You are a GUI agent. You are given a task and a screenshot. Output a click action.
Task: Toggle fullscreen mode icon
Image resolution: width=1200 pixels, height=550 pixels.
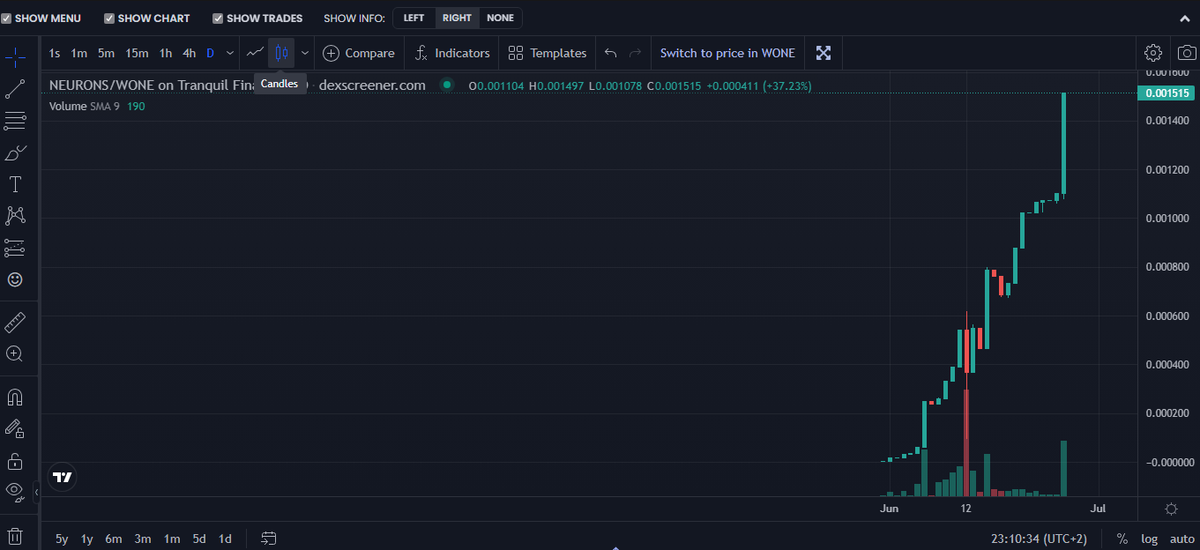point(823,53)
